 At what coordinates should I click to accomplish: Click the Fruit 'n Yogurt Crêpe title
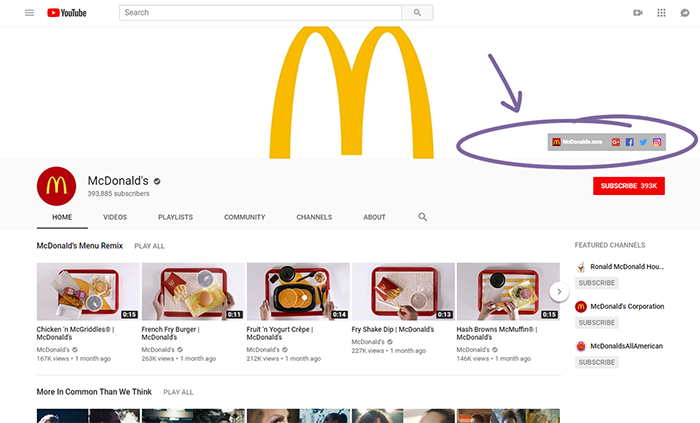(280, 333)
